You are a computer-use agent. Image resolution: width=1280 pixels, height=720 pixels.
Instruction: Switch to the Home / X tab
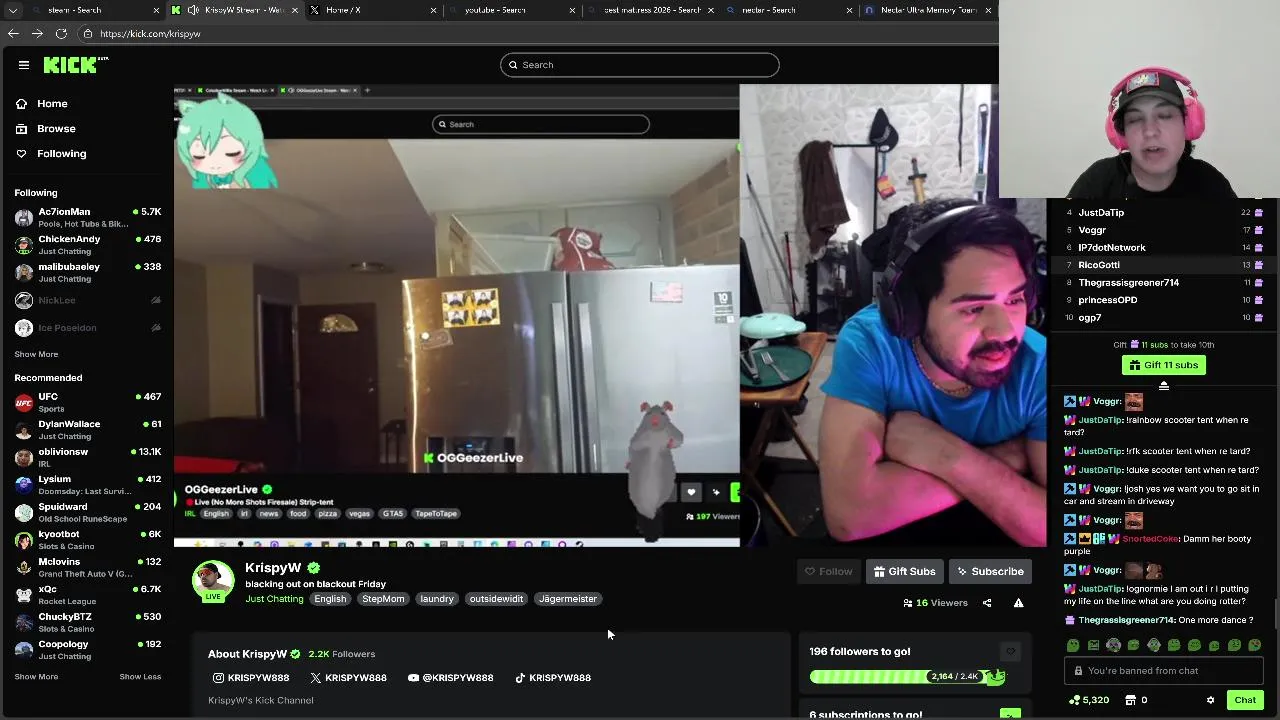(x=343, y=10)
